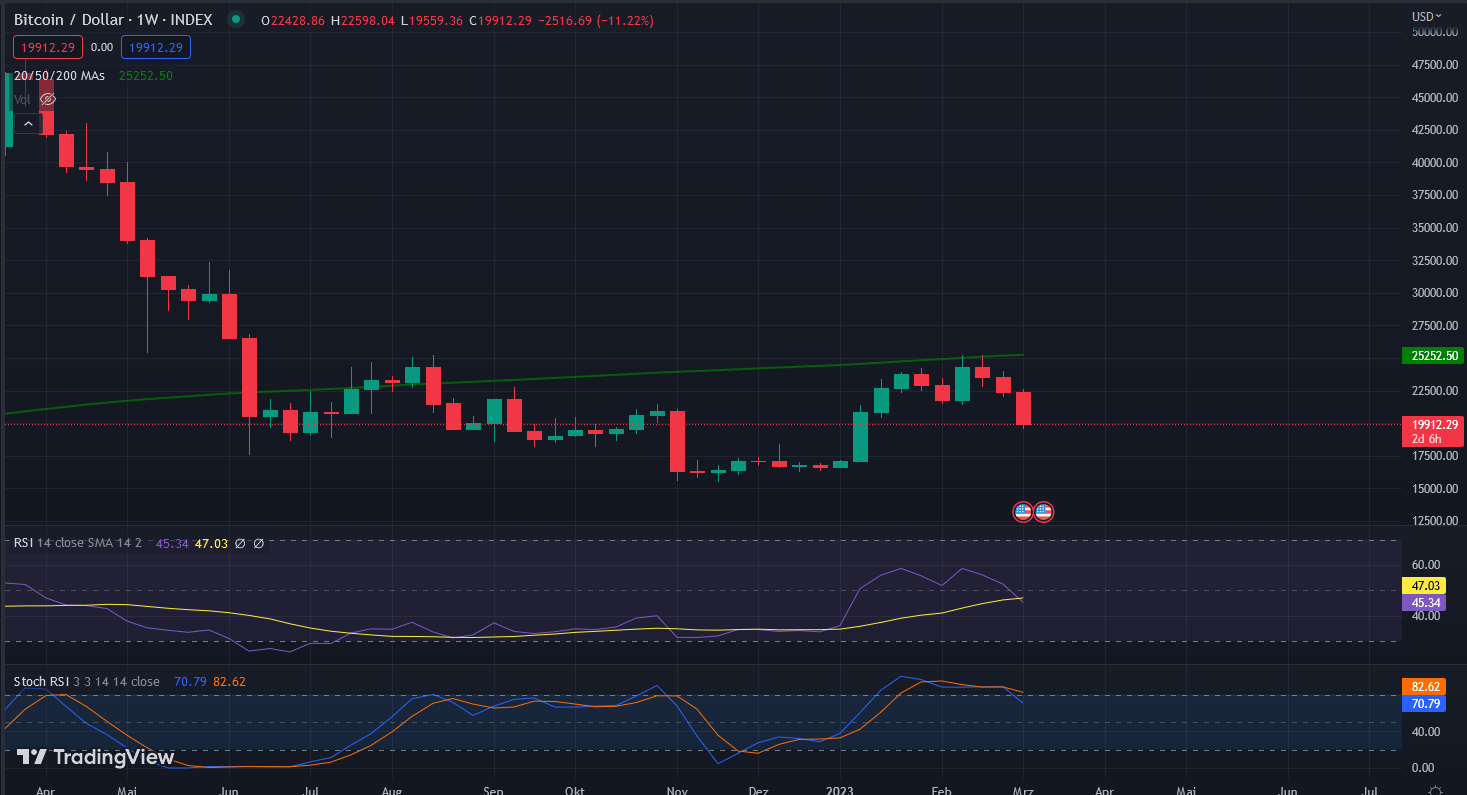Click the green market status dot
Image resolution: width=1467 pixels, height=795 pixels.
(x=235, y=20)
